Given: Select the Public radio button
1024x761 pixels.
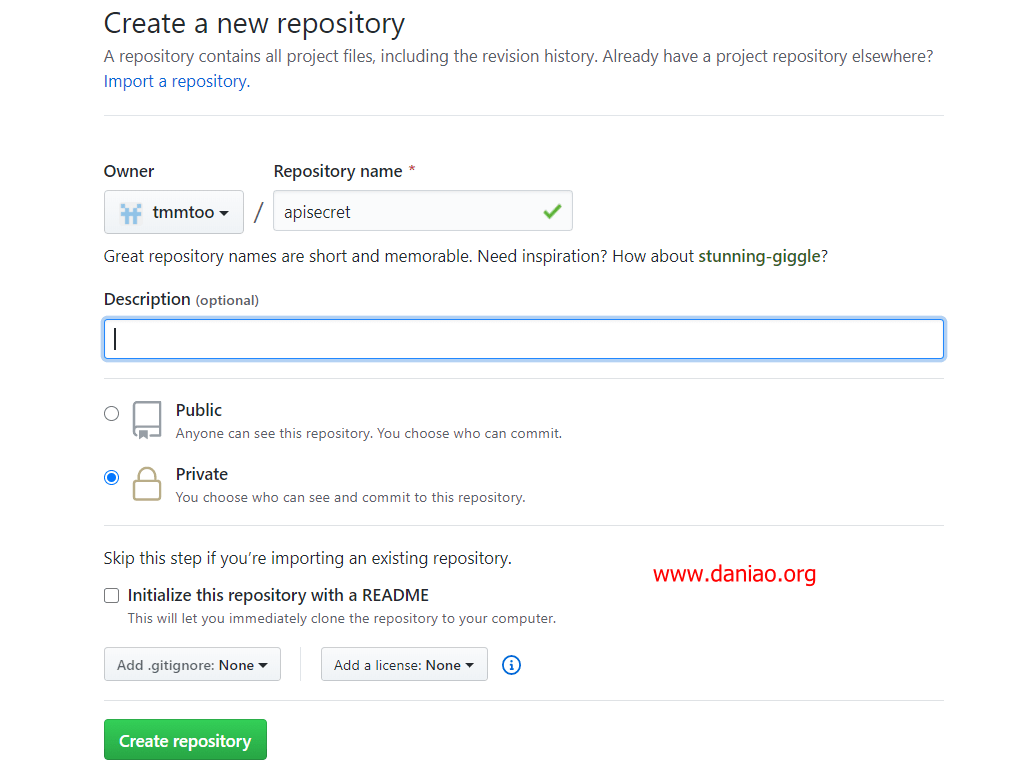Looking at the screenshot, I should pyautogui.click(x=111, y=413).
